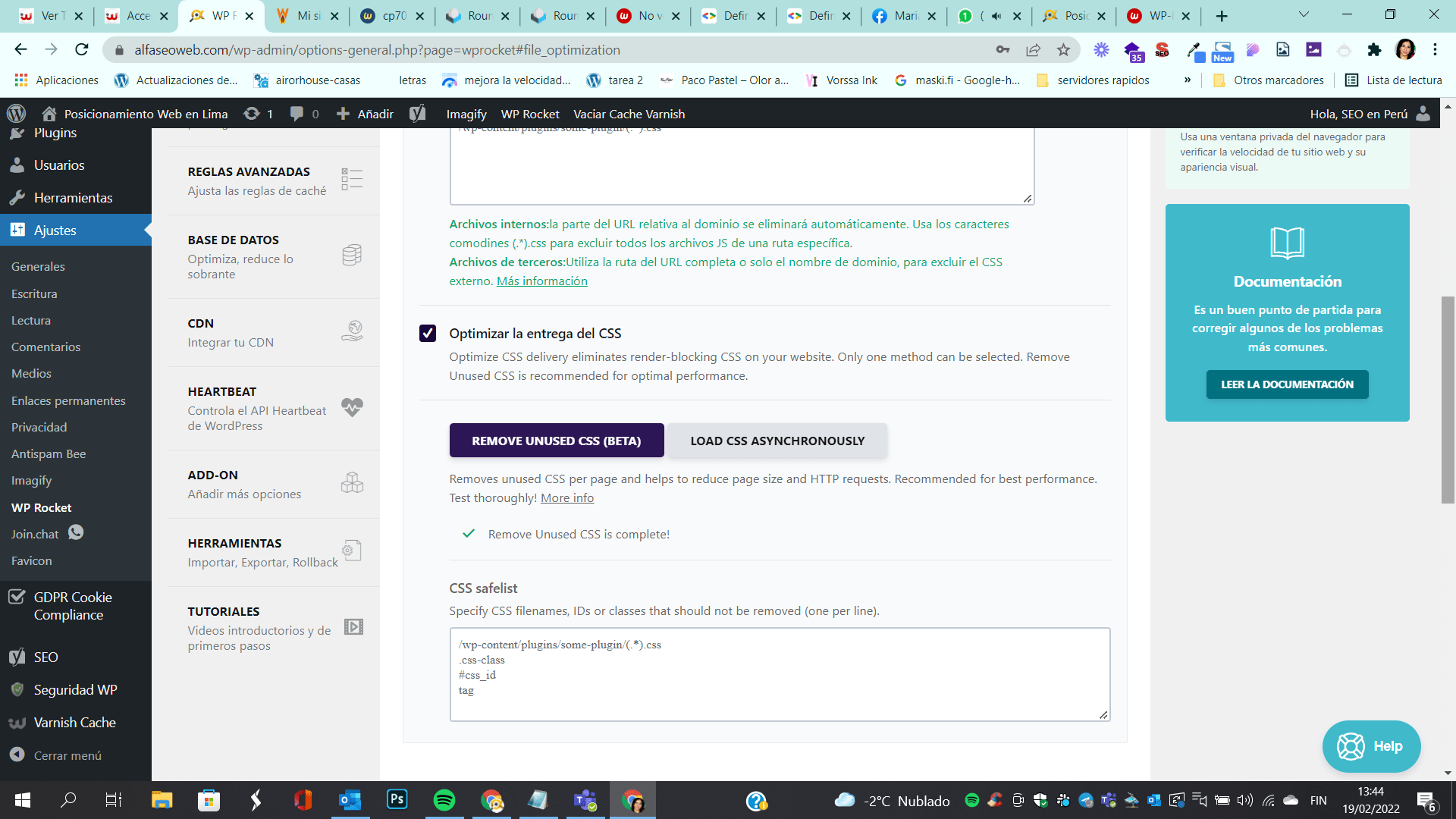Expand the hidden bookmarks chevron
The image size is (1456, 819).
[1187, 80]
